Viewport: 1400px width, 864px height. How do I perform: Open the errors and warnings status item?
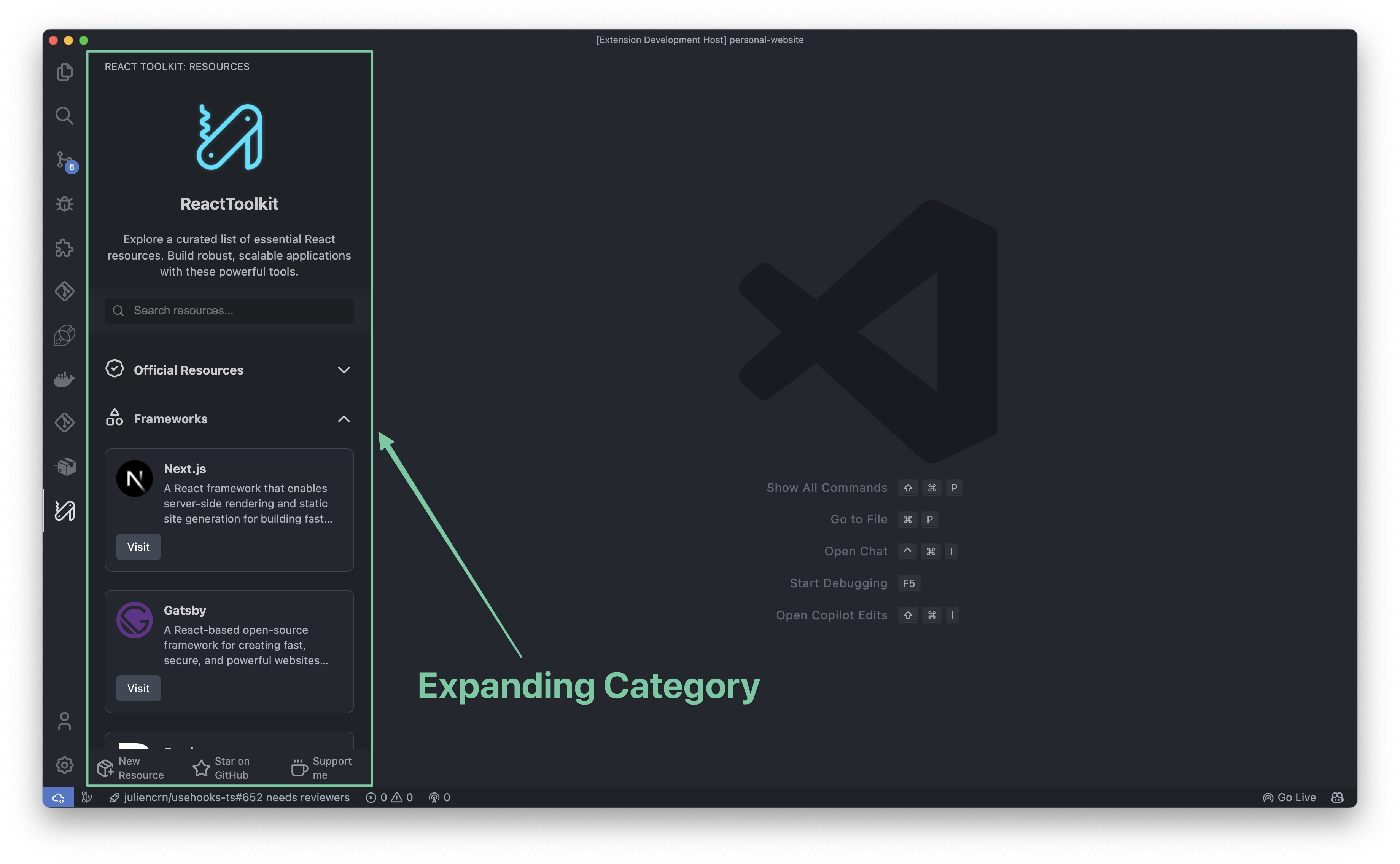tap(389, 797)
